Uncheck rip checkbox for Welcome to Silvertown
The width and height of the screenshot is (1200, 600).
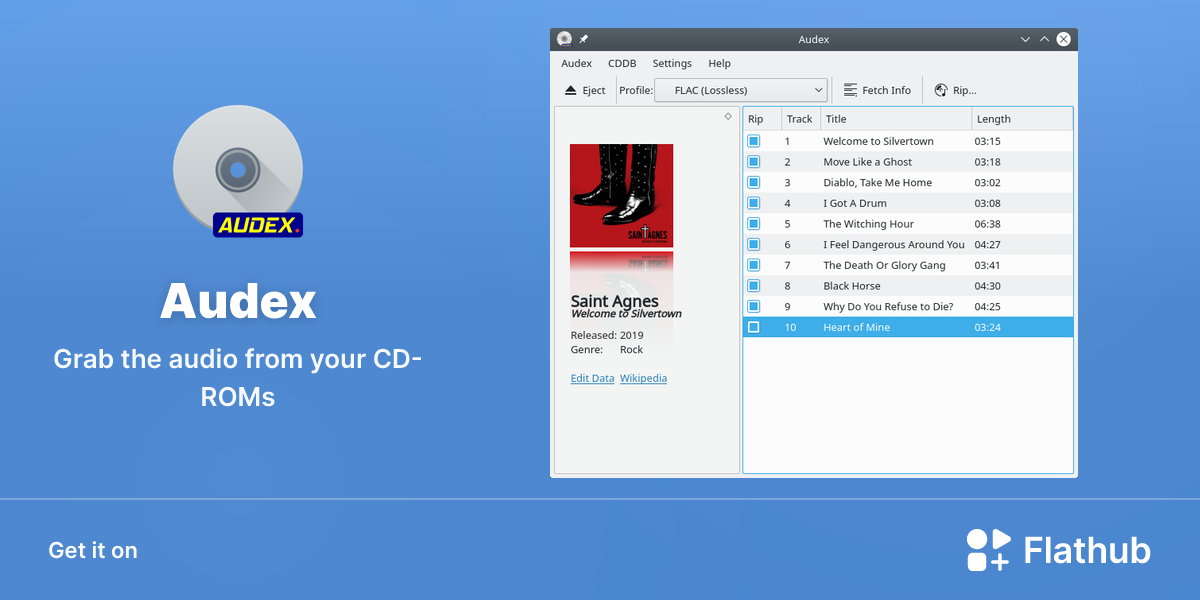(754, 141)
